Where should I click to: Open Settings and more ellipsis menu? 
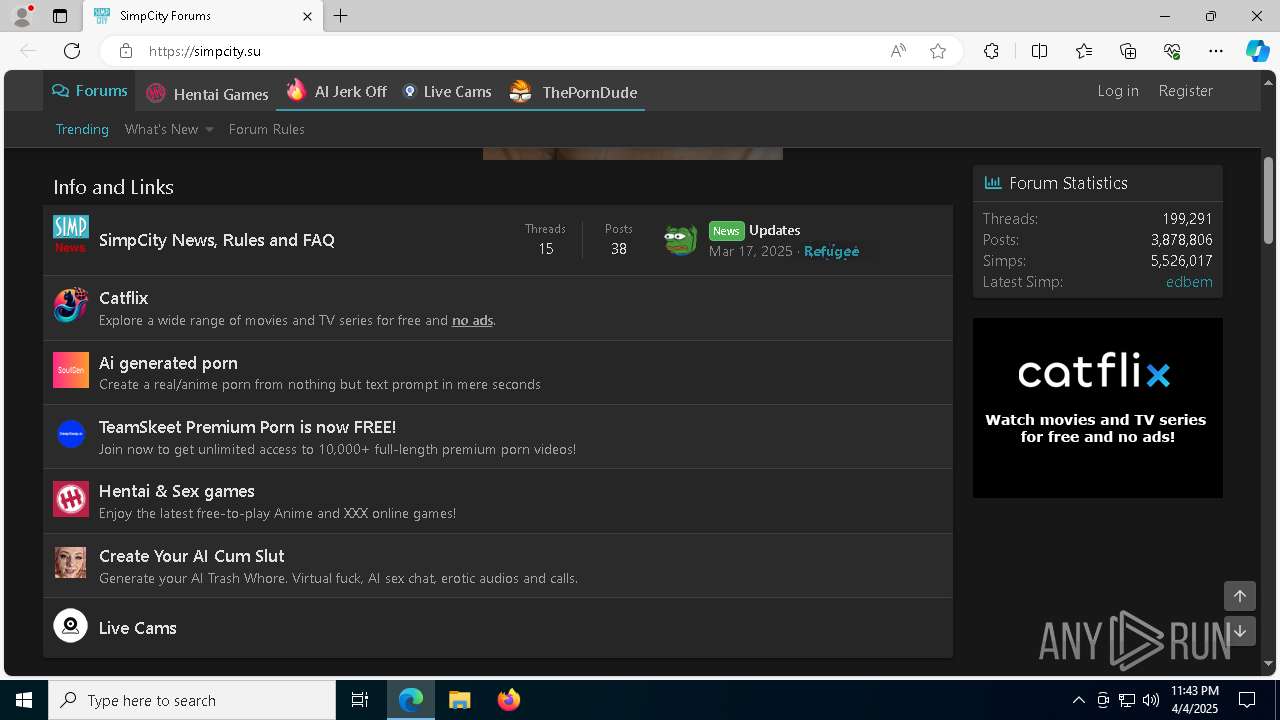[1216, 51]
